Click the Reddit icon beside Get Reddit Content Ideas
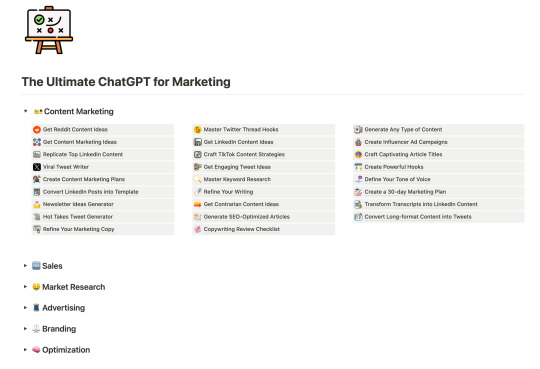This screenshot has height=369, width=540. [x=37, y=130]
